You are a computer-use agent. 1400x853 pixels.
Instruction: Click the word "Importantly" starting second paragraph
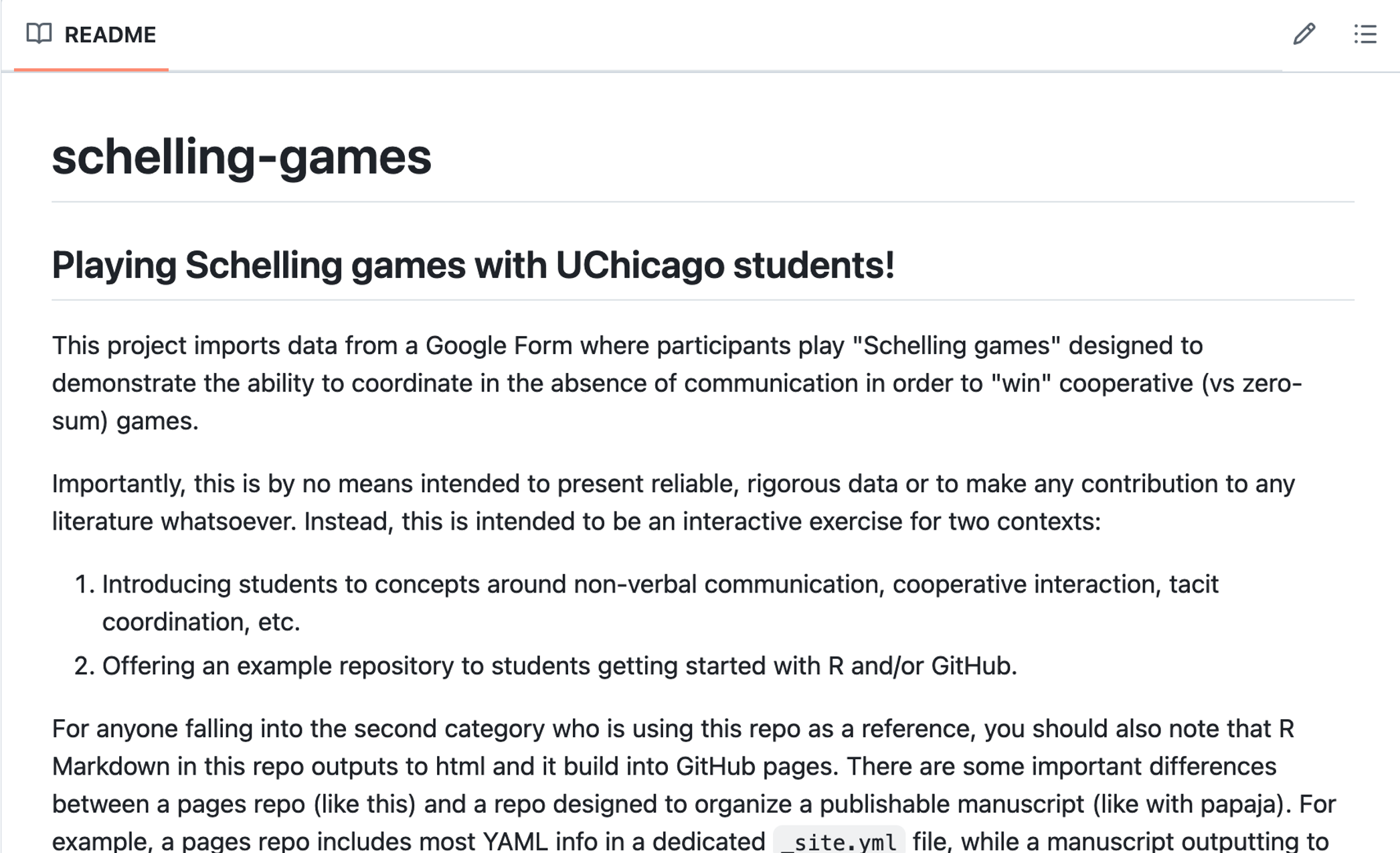coord(118,484)
